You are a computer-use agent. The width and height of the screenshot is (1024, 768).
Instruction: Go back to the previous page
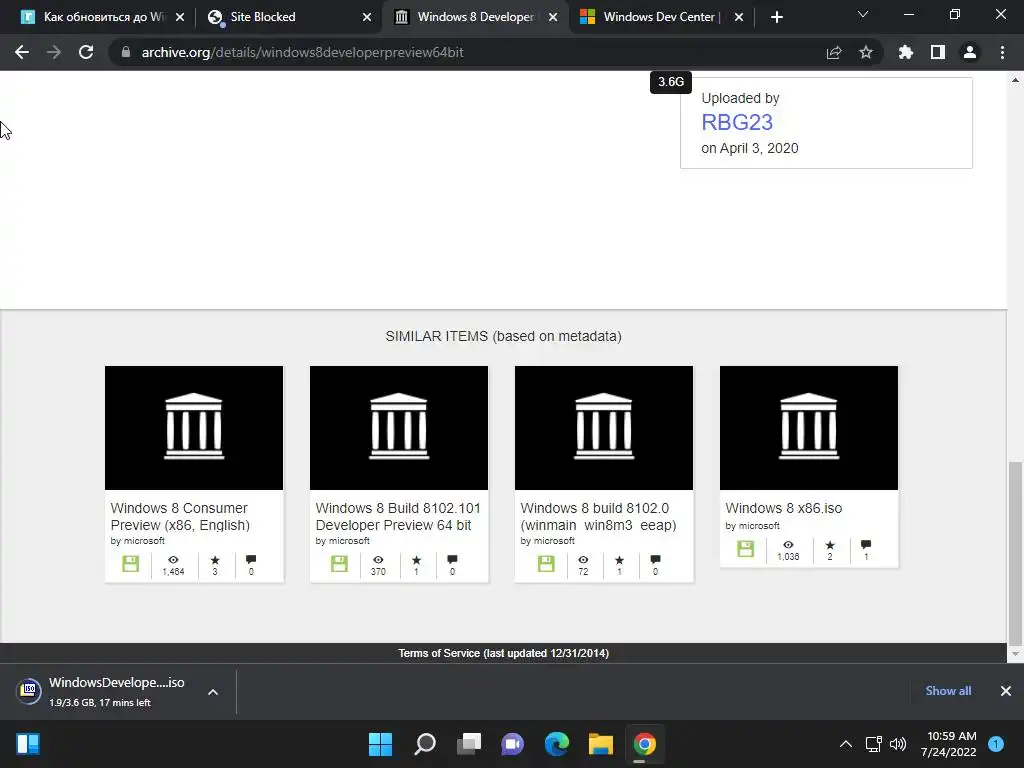(22, 52)
